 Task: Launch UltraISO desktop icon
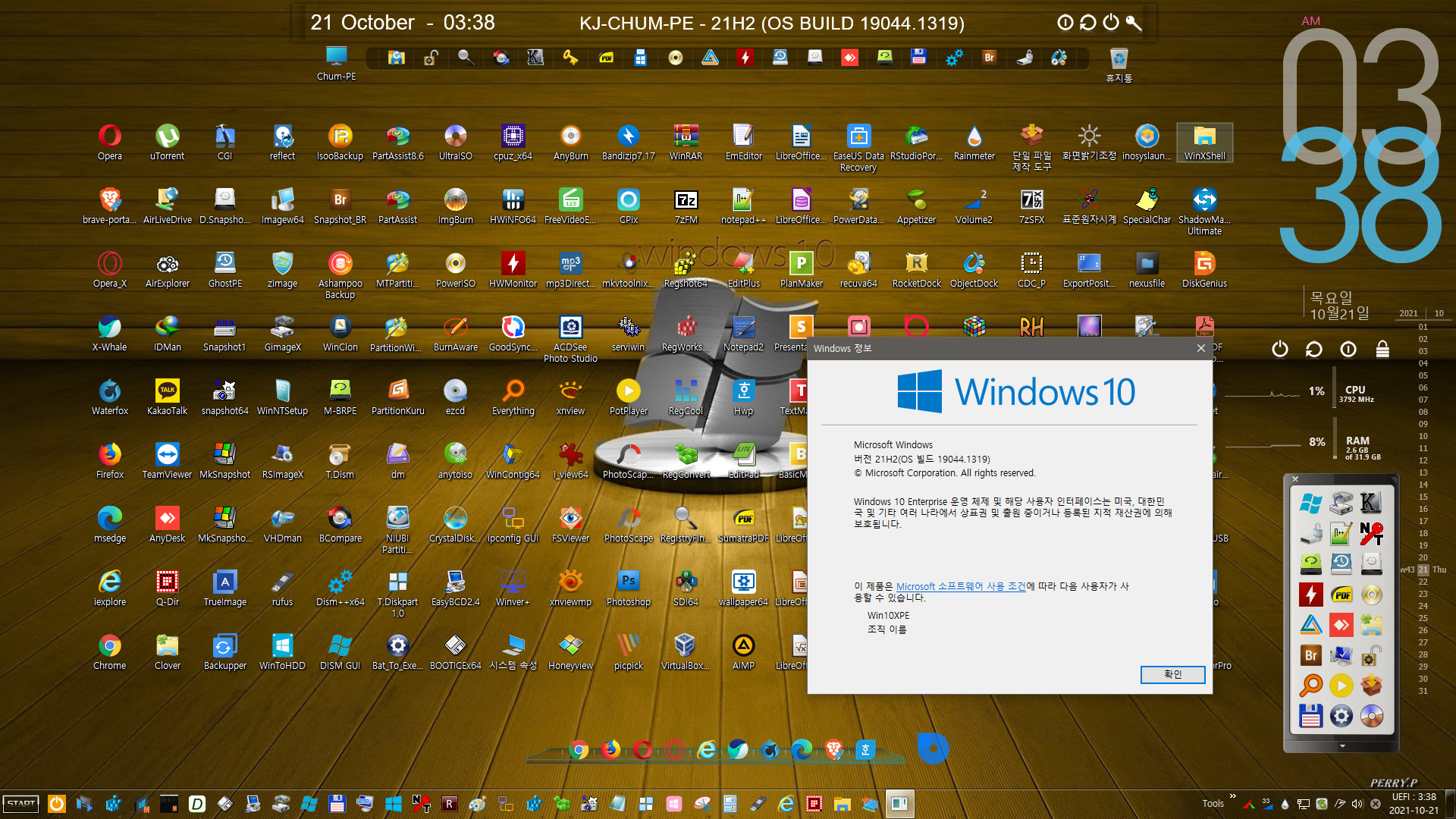[455, 143]
